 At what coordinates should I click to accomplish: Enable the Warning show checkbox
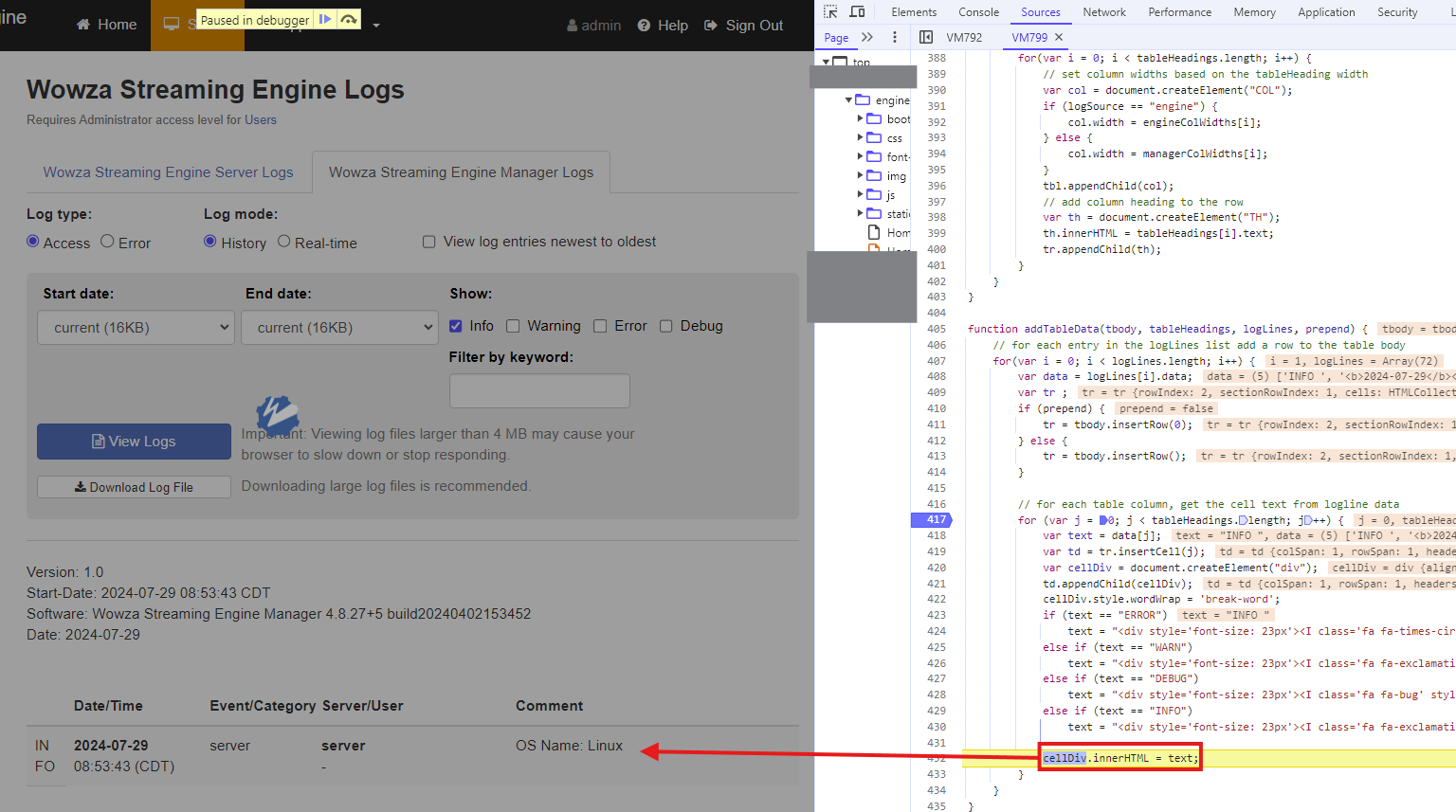click(x=513, y=326)
